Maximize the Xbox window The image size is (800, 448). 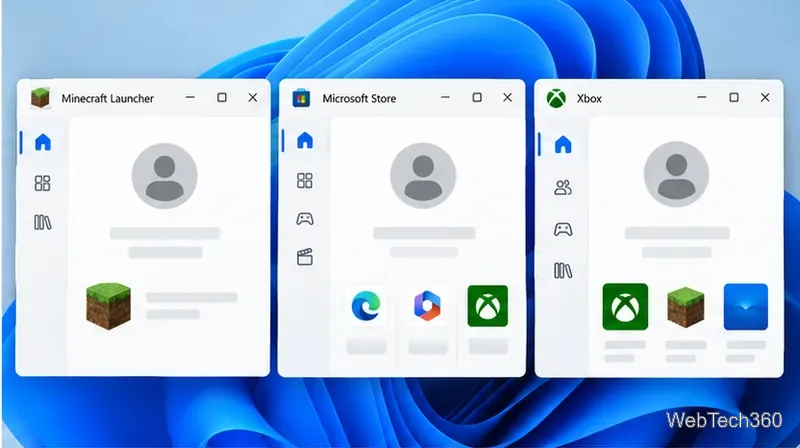tap(734, 97)
